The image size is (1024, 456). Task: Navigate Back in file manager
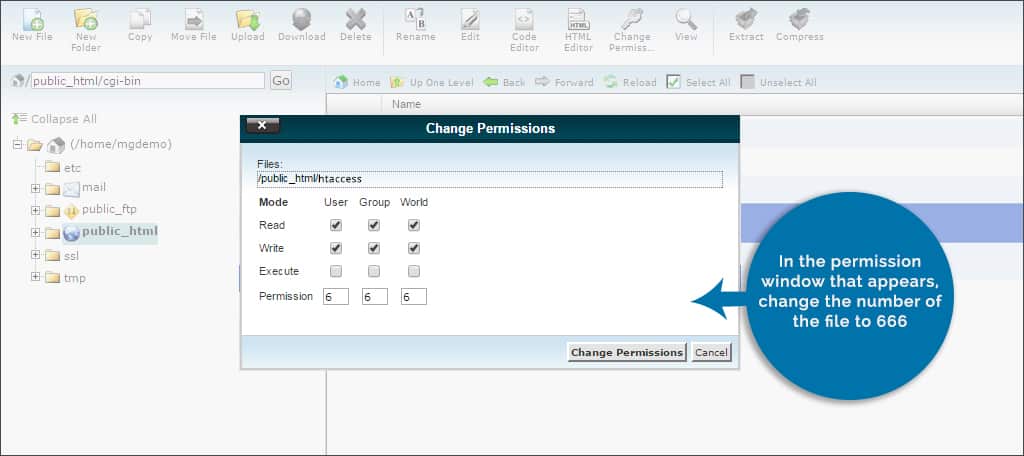click(504, 82)
